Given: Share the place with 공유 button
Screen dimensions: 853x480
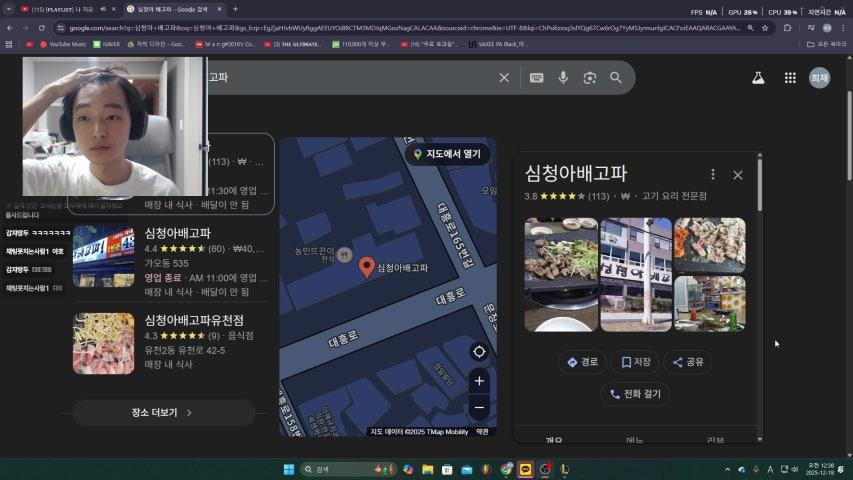Looking at the screenshot, I should pos(688,362).
